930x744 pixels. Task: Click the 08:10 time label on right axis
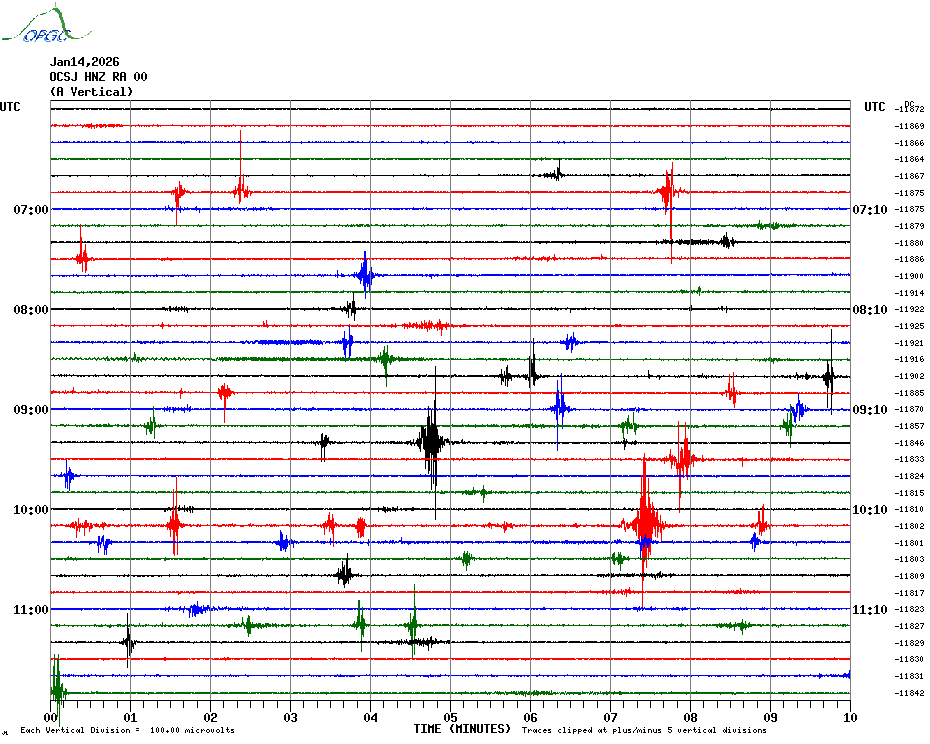point(869,310)
